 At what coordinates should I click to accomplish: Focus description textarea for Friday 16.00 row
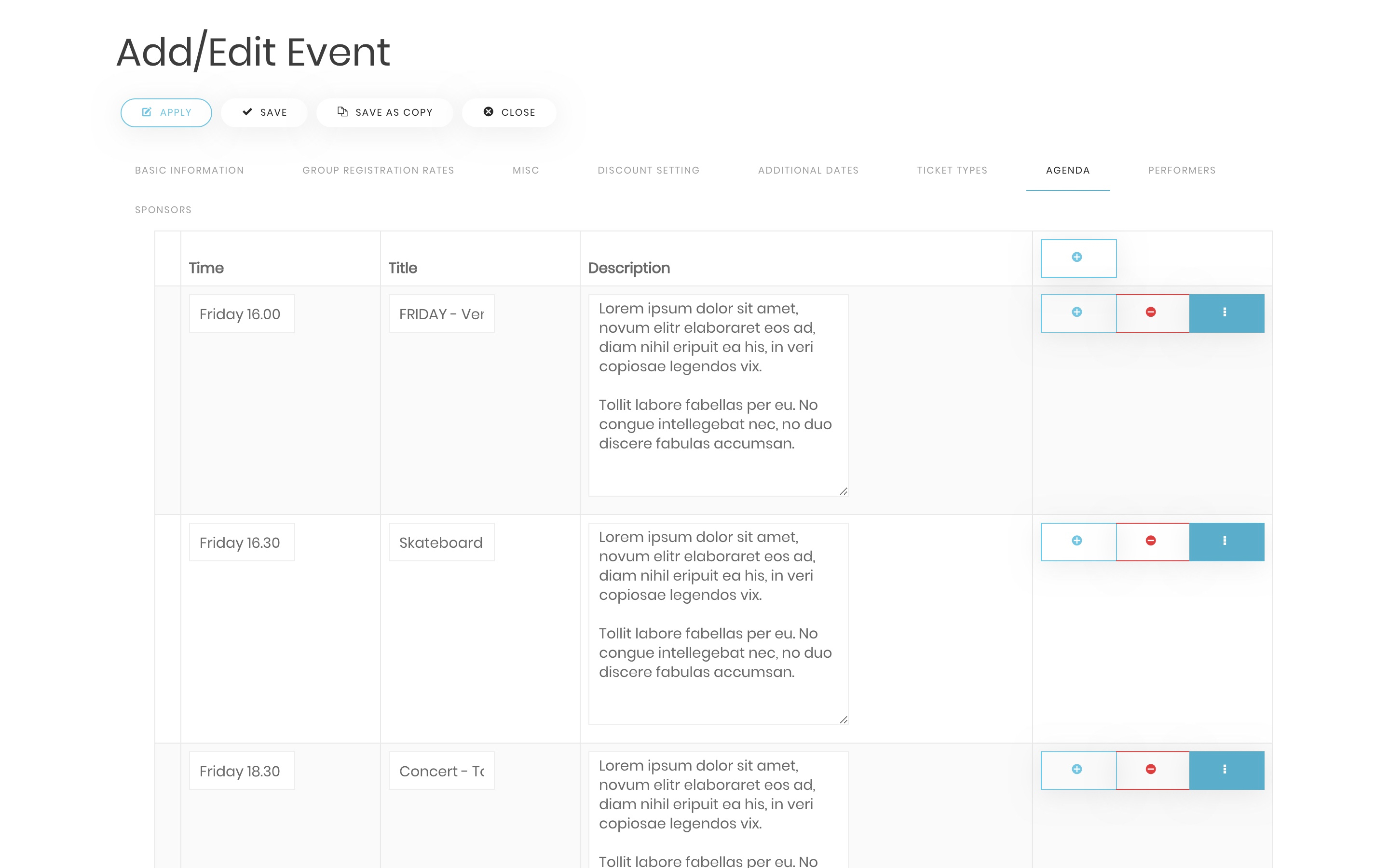tap(718, 395)
